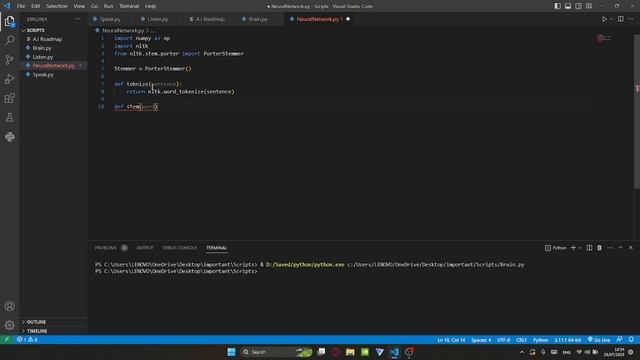The height and width of the screenshot is (360, 640).
Task: Open the Source Control view
Action: coord(10,60)
